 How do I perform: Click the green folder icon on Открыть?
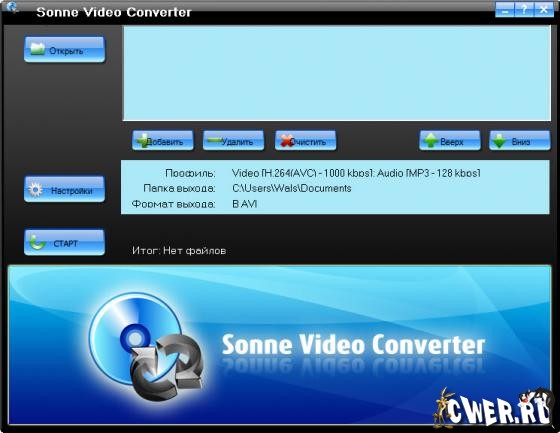click(37, 49)
